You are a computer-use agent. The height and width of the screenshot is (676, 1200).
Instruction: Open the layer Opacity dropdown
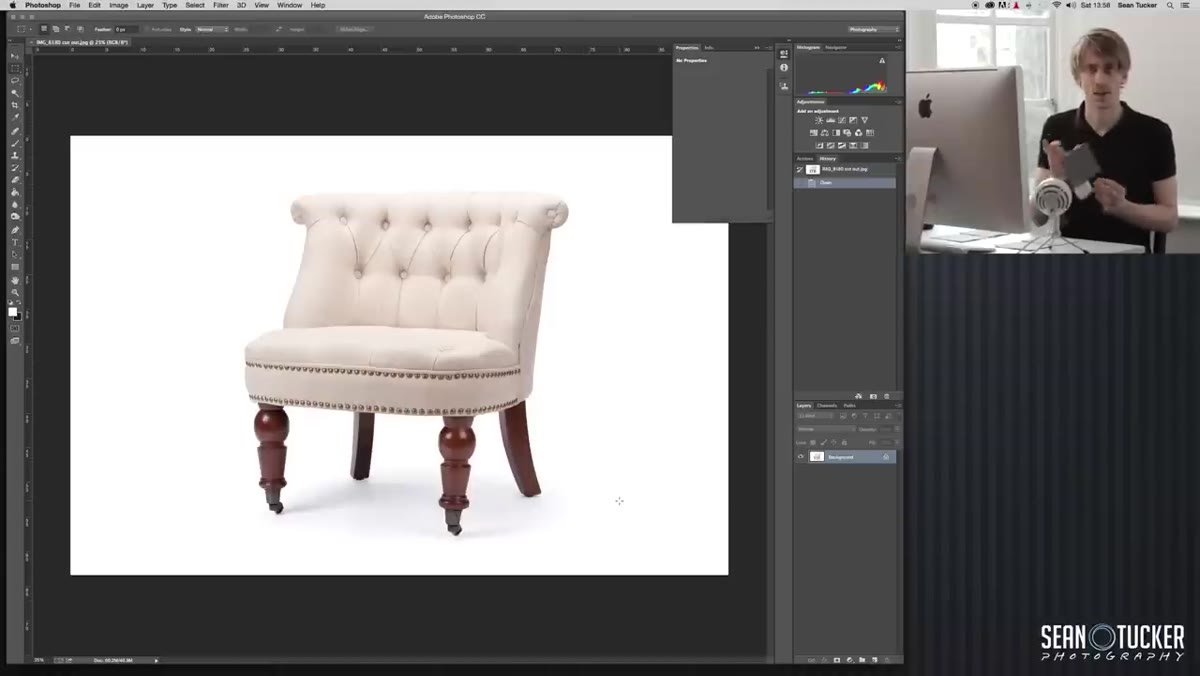pyautogui.click(x=896, y=429)
